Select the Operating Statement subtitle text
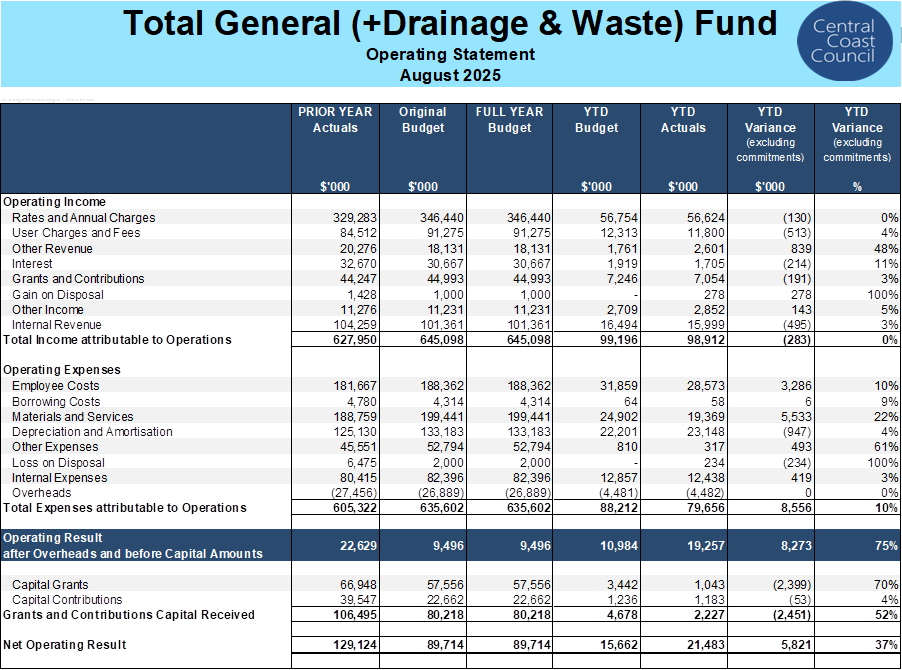 pyautogui.click(x=450, y=55)
